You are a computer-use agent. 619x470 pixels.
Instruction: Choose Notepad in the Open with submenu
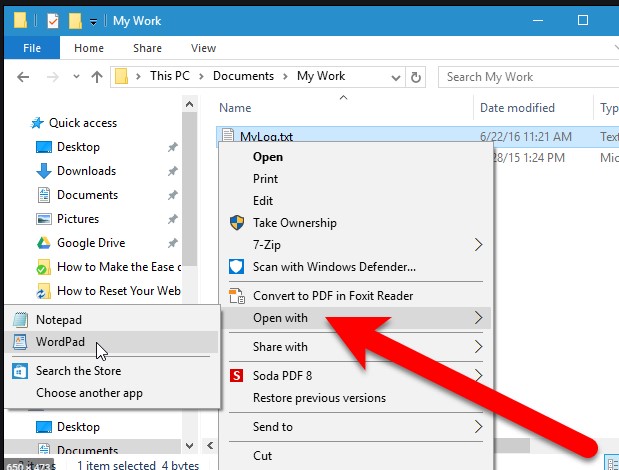tap(113, 320)
